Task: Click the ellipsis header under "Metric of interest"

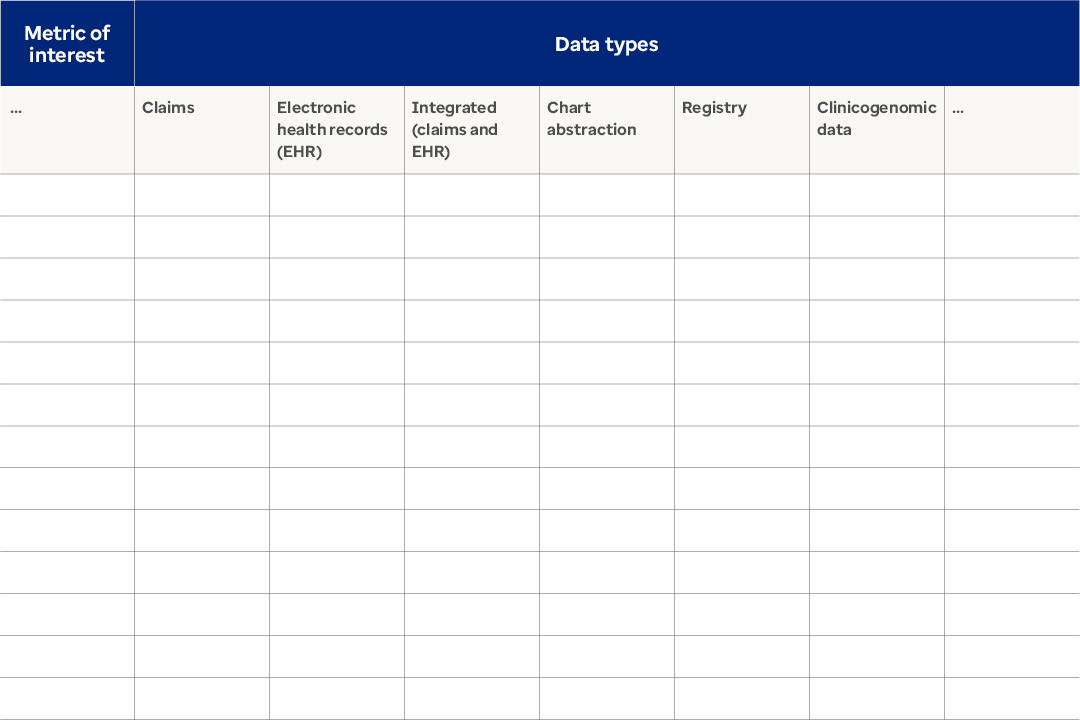Action: (x=67, y=129)
